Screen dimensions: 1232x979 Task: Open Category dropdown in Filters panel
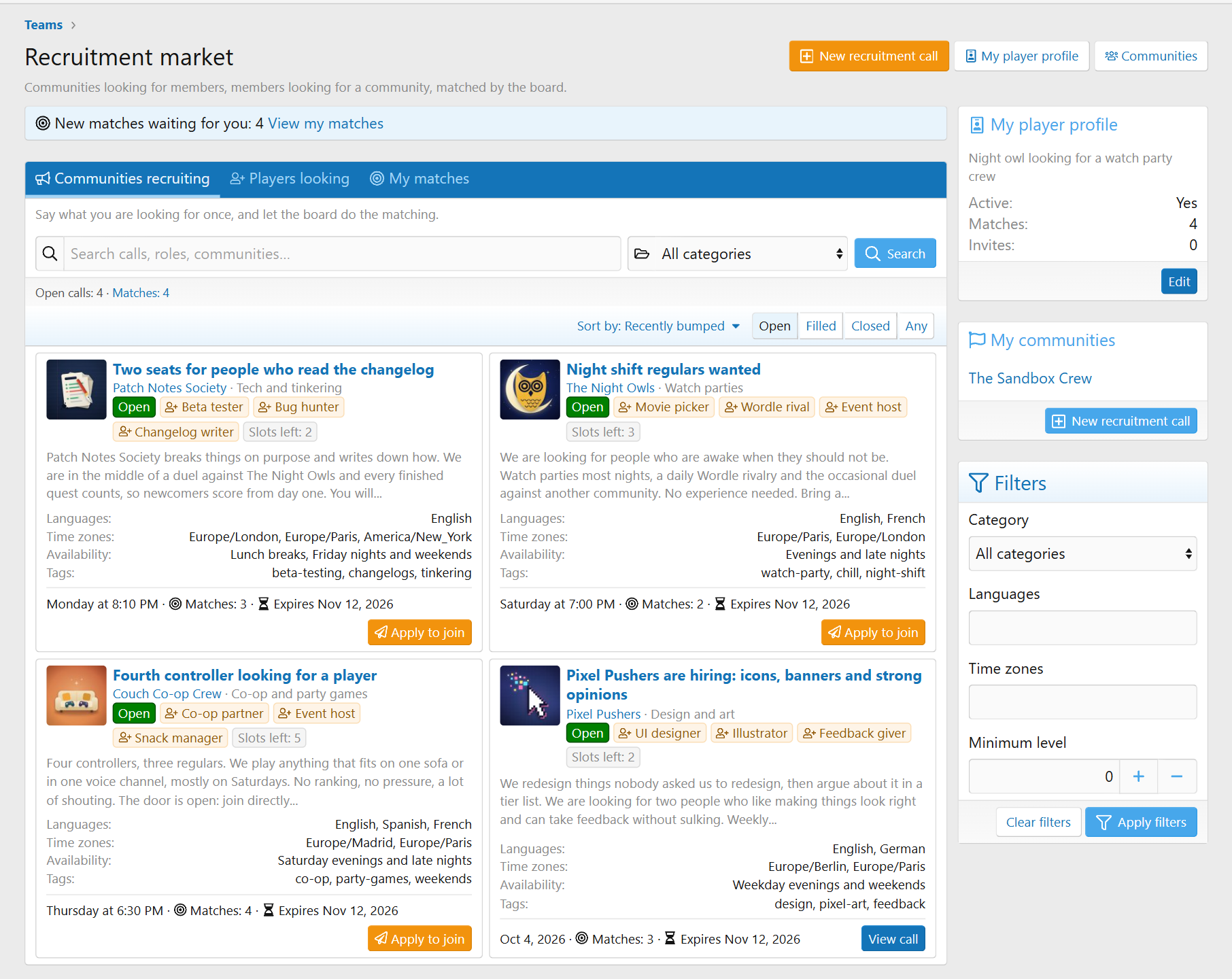1082,553
